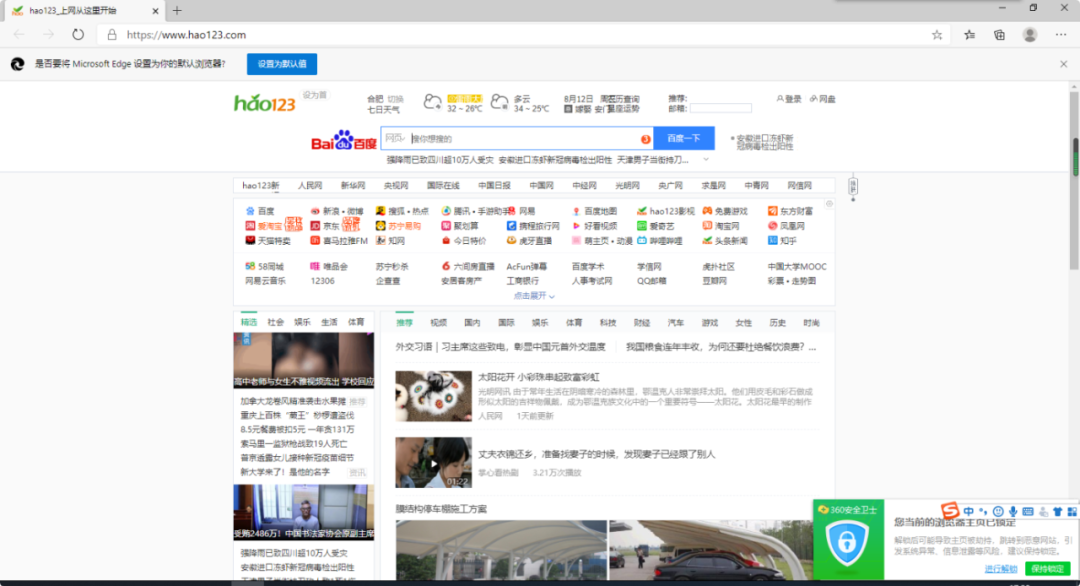
Task: Switch to the 生活 tab in the left news panel
Action: click(x=329, y=322)
